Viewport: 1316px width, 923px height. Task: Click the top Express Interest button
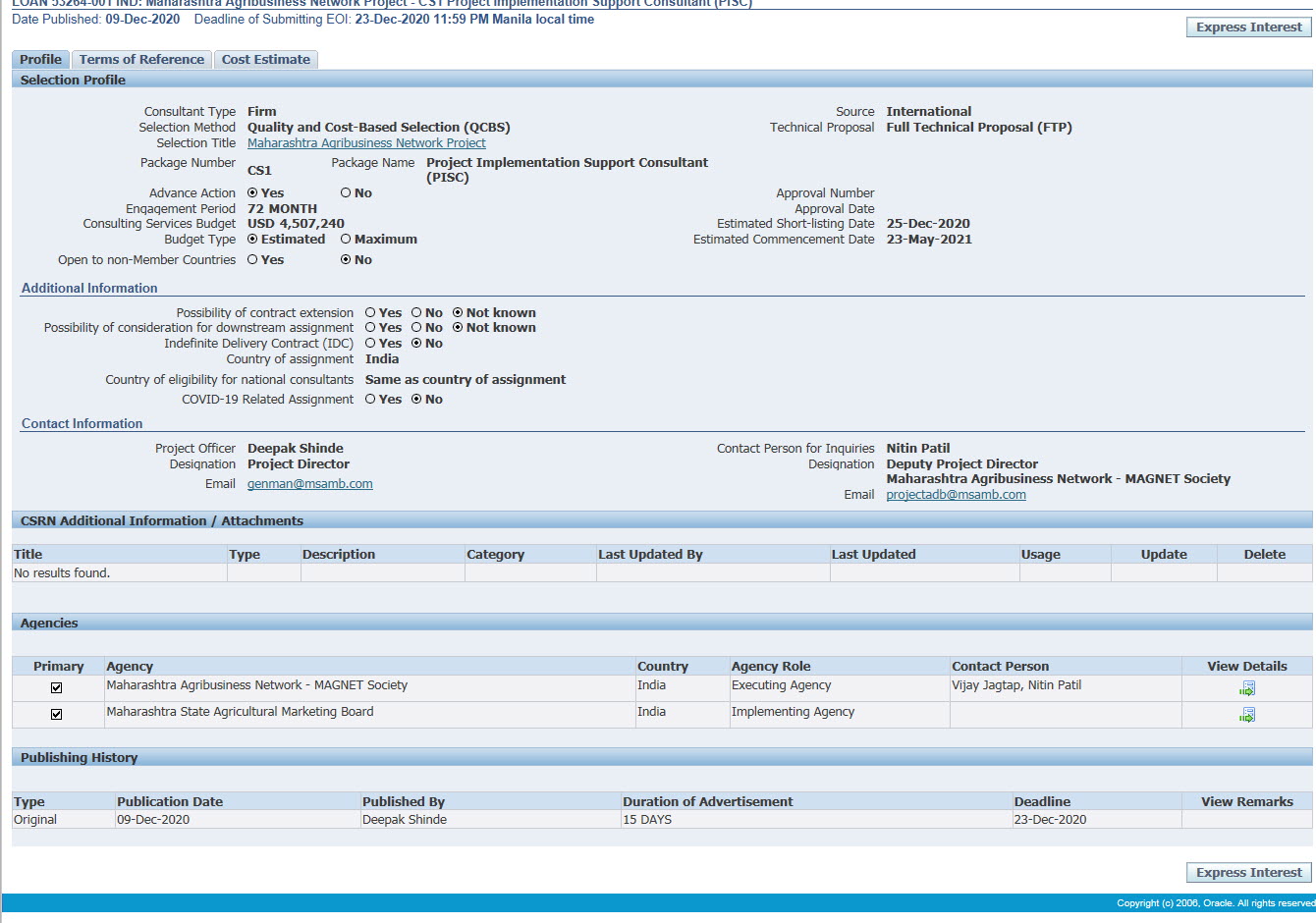pyautogui.click(x=1249, y=27)
